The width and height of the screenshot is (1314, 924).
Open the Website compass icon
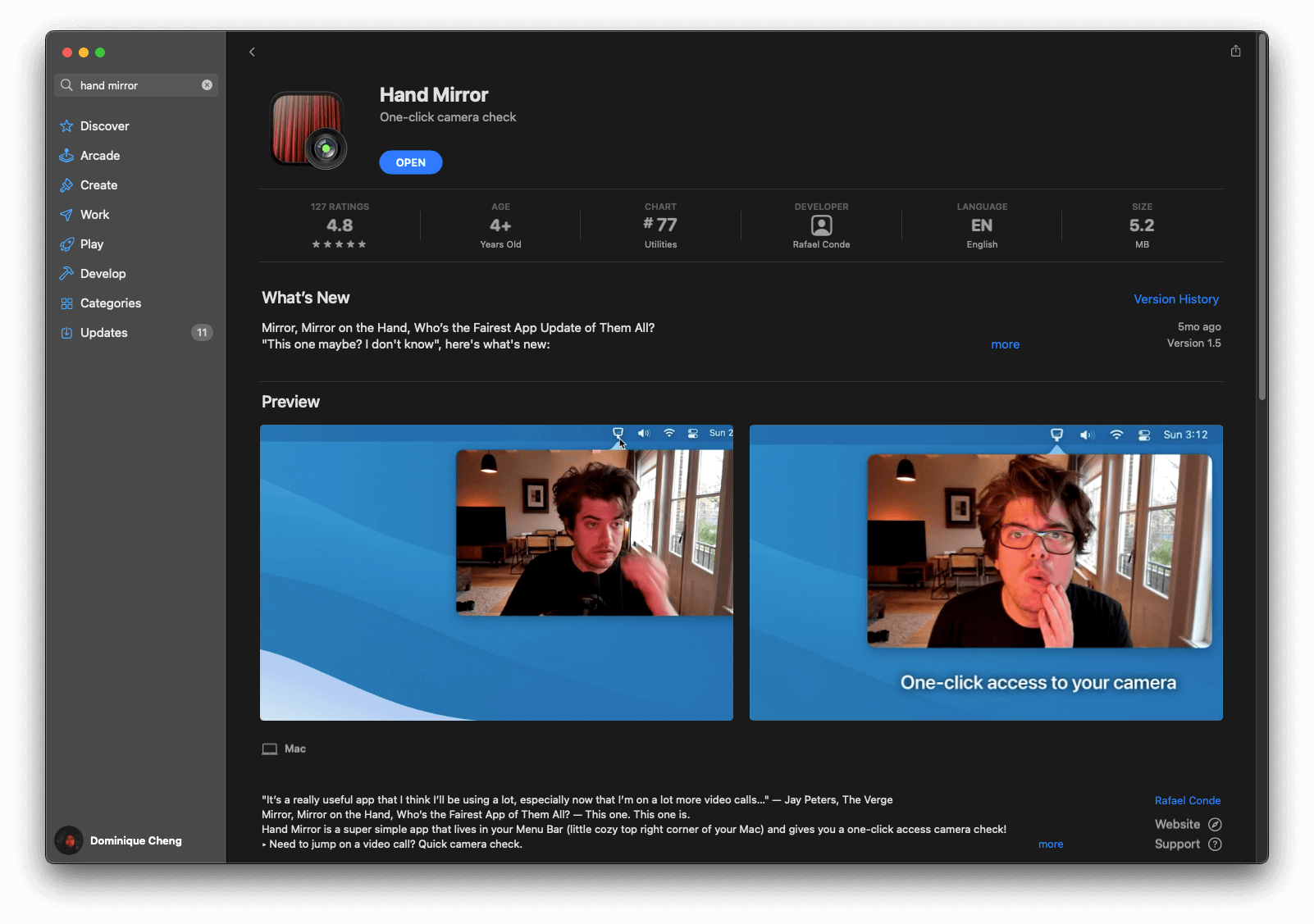(x=1215, y=825)
